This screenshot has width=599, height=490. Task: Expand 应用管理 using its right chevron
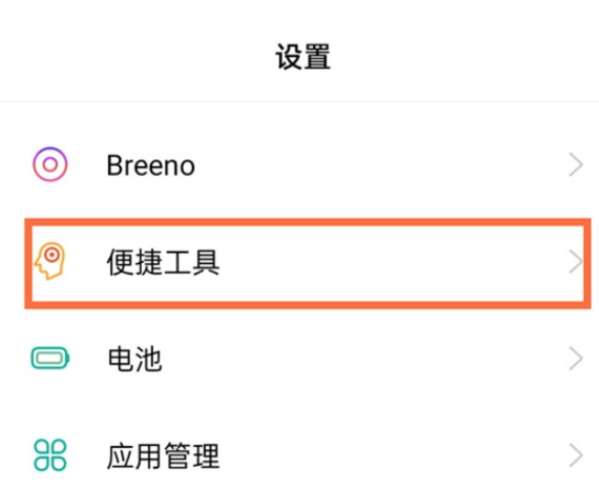pos(576,455)
